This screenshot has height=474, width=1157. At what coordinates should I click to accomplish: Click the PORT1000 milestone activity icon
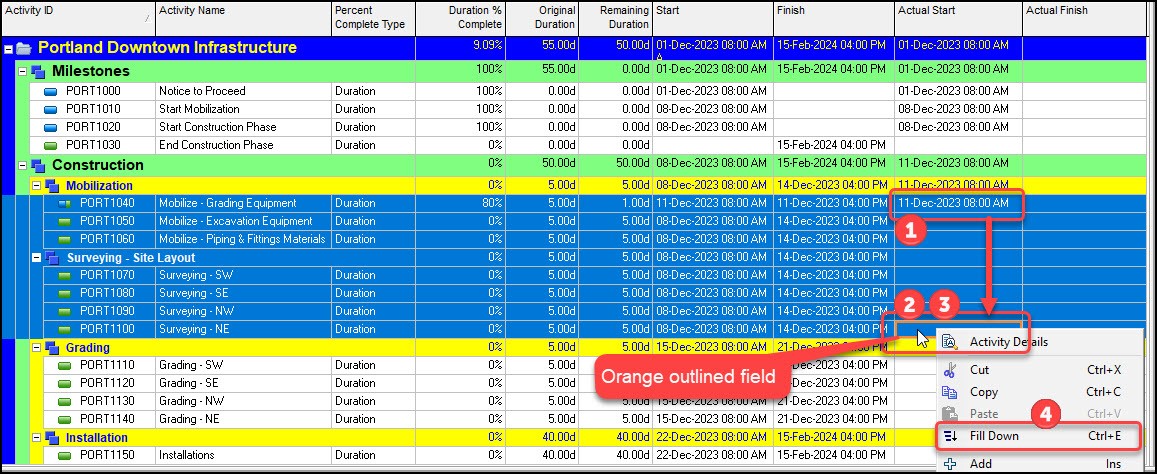(x=53, y=91)
